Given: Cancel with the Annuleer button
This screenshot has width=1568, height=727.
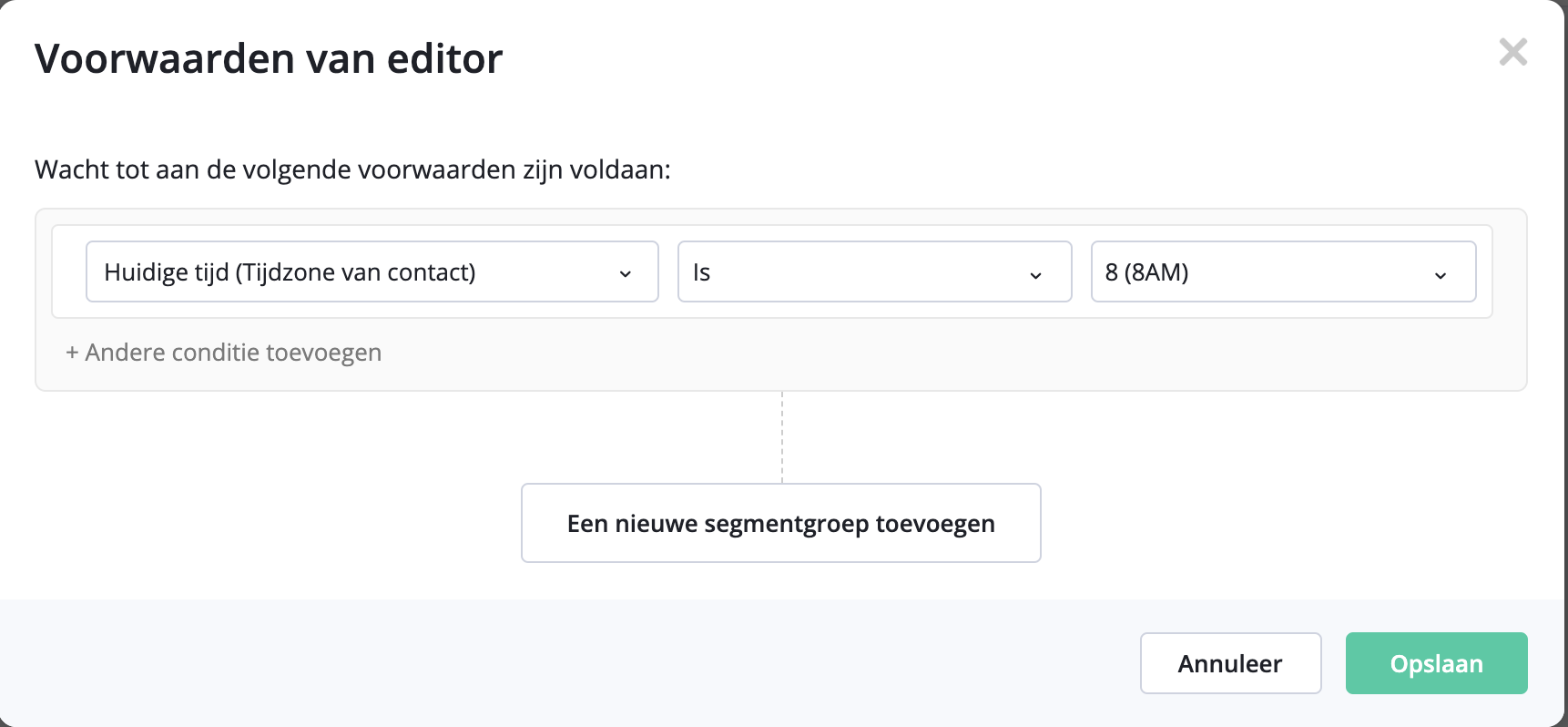Looking at the screenshot, I should pos(1230,663).
